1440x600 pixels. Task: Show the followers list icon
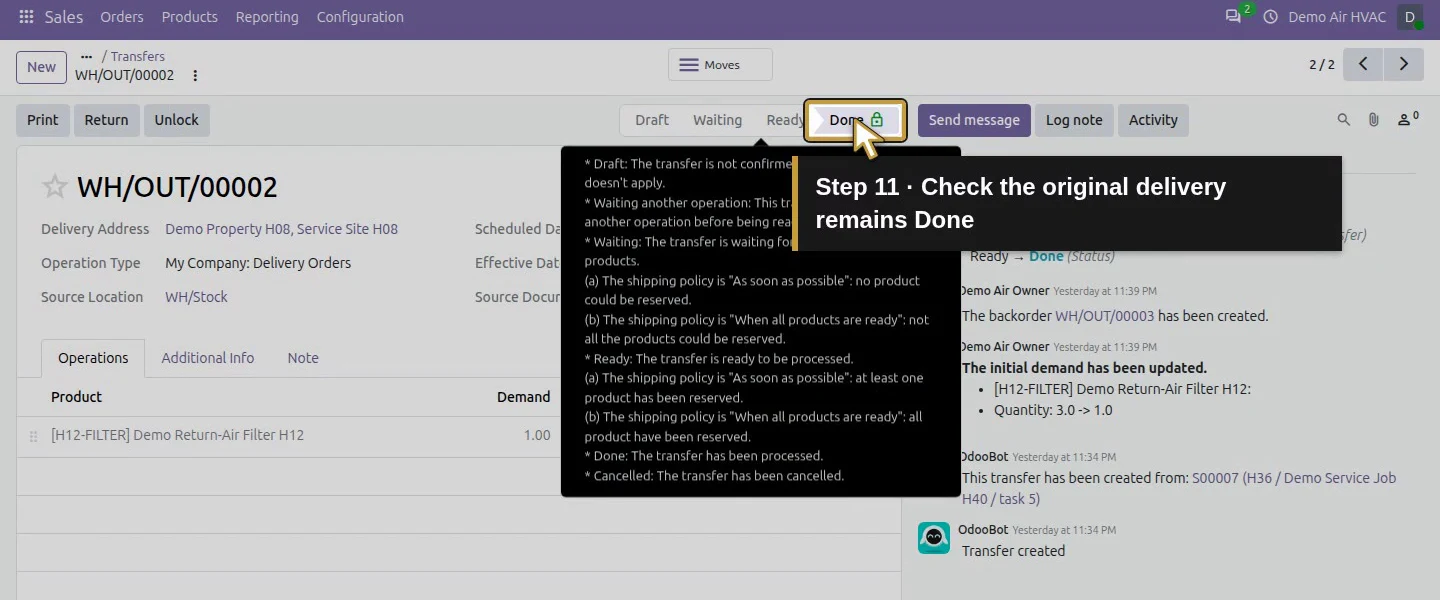(1407, 120)
